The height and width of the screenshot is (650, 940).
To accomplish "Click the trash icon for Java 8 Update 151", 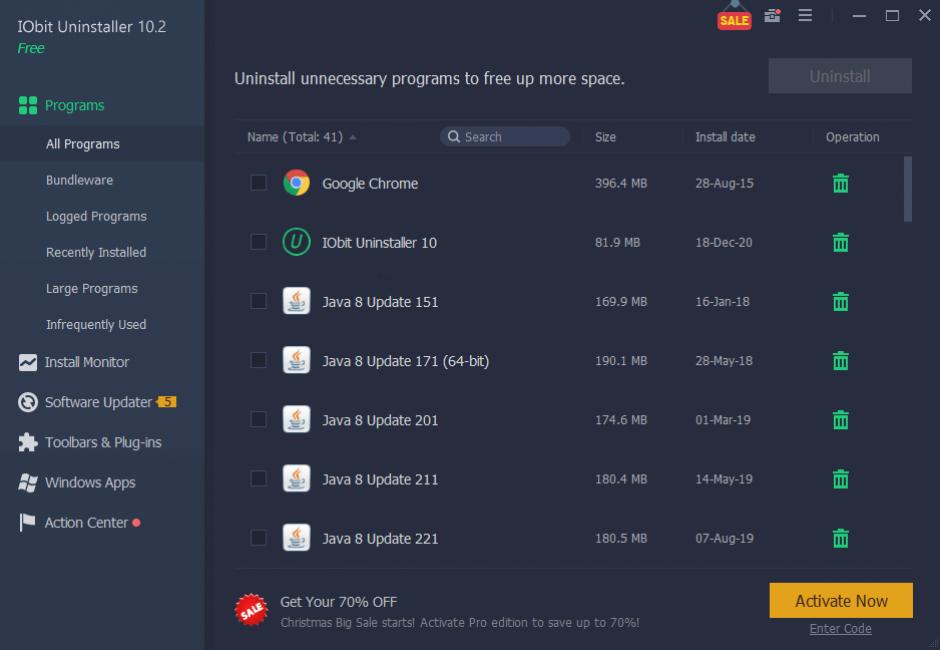I will [x=840, y=302].
